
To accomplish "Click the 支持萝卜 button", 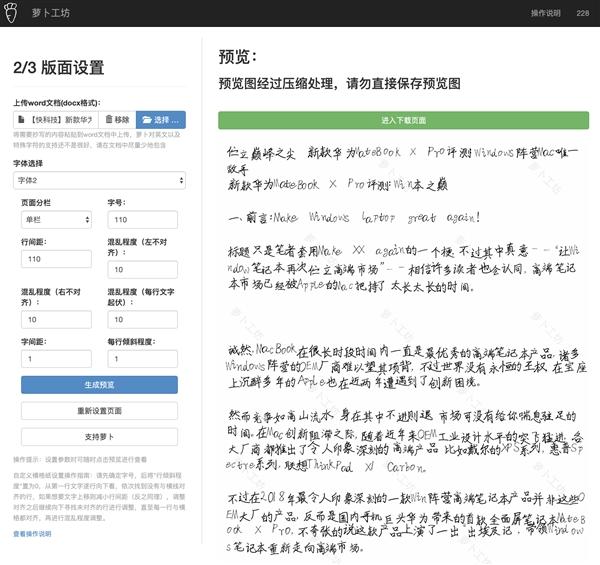I will pos(99,437).
